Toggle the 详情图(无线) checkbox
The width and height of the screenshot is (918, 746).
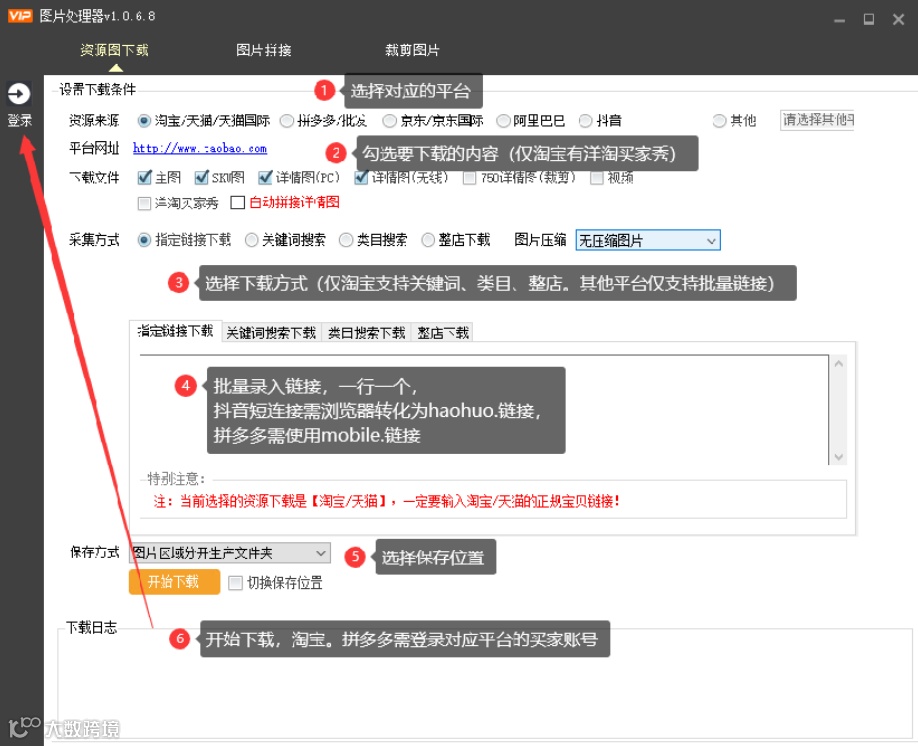tap(361, 177)
